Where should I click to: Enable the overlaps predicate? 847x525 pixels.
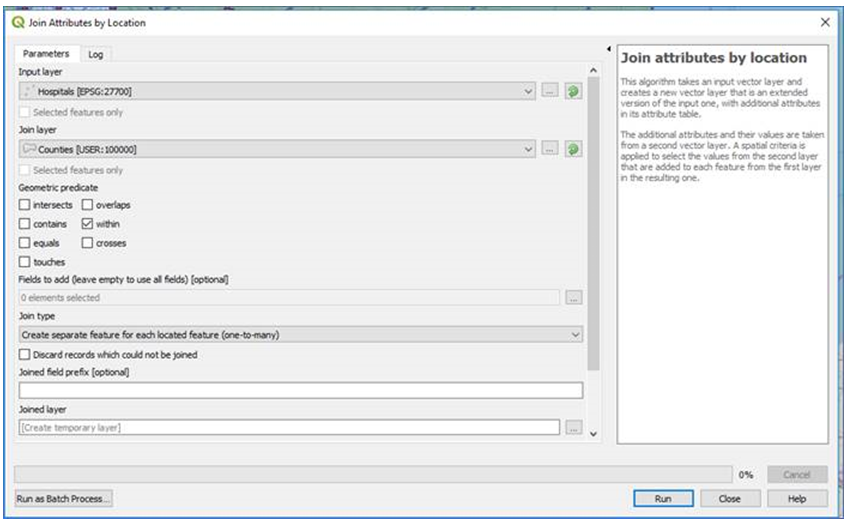point(87,205)
